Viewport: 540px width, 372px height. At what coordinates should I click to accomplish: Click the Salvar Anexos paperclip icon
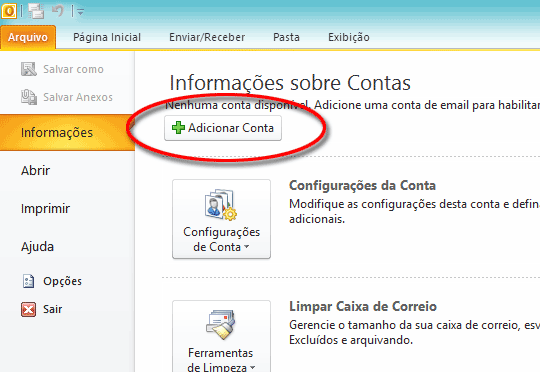29,97
